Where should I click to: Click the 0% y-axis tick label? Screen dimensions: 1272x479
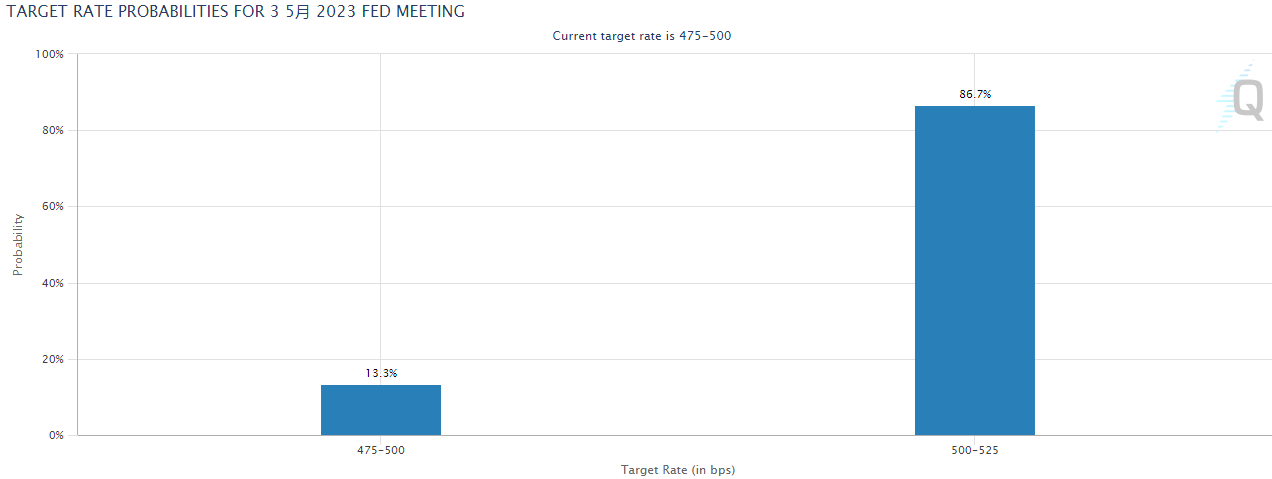point(55,435)
